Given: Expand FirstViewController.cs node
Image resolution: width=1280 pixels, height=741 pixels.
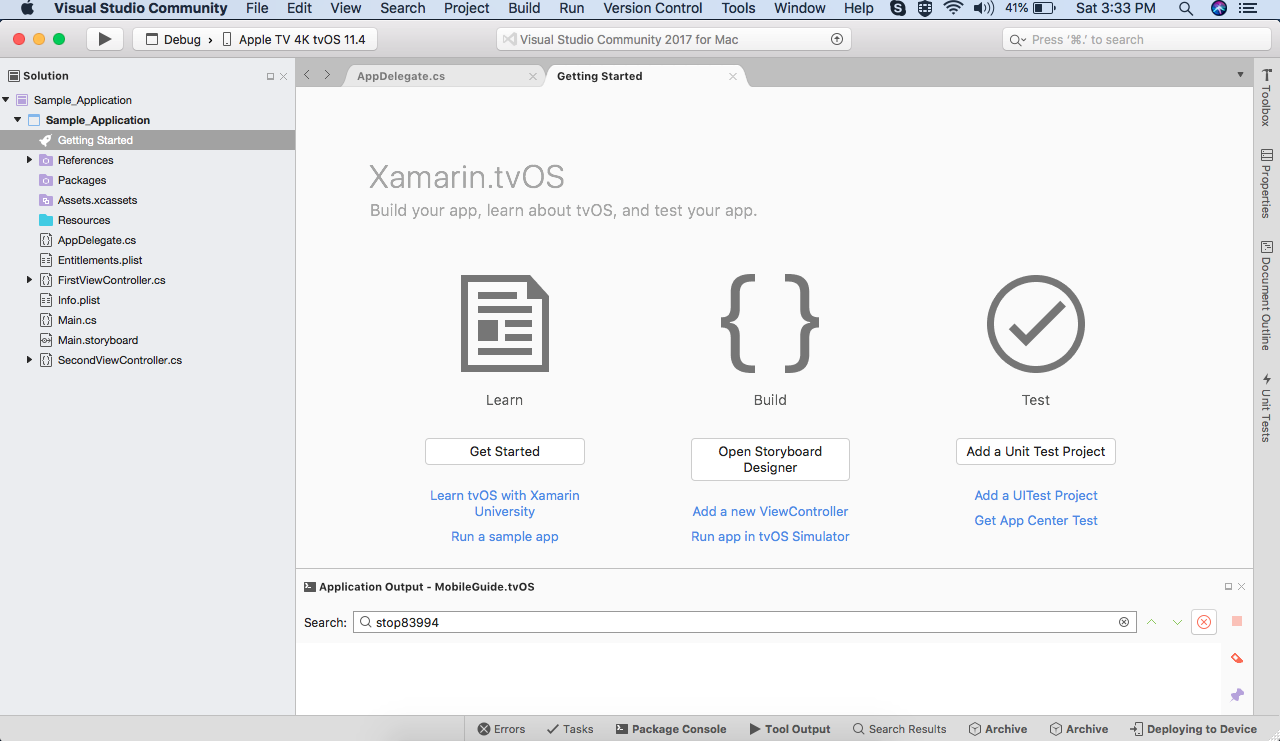Looking at the screenshot, I should click(30, 280).
